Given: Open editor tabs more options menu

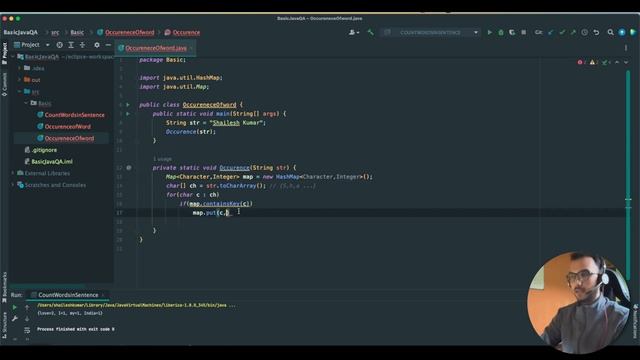Looking at the screenshot, I should (626, 48).
